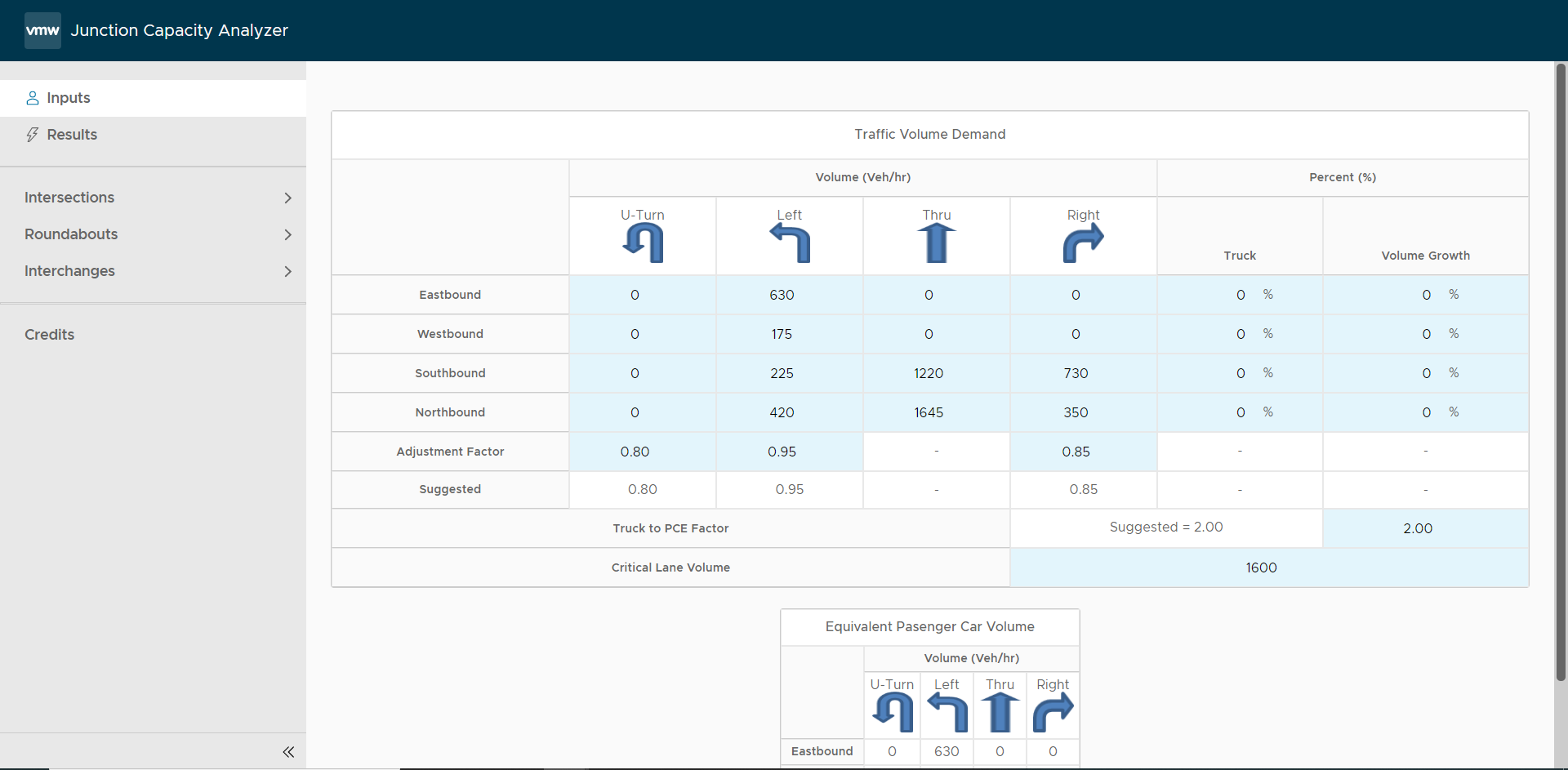The height and width of the screenshot is (770, 1568).
Task: Open the Roundabouts section
Action: pos(153,234)
